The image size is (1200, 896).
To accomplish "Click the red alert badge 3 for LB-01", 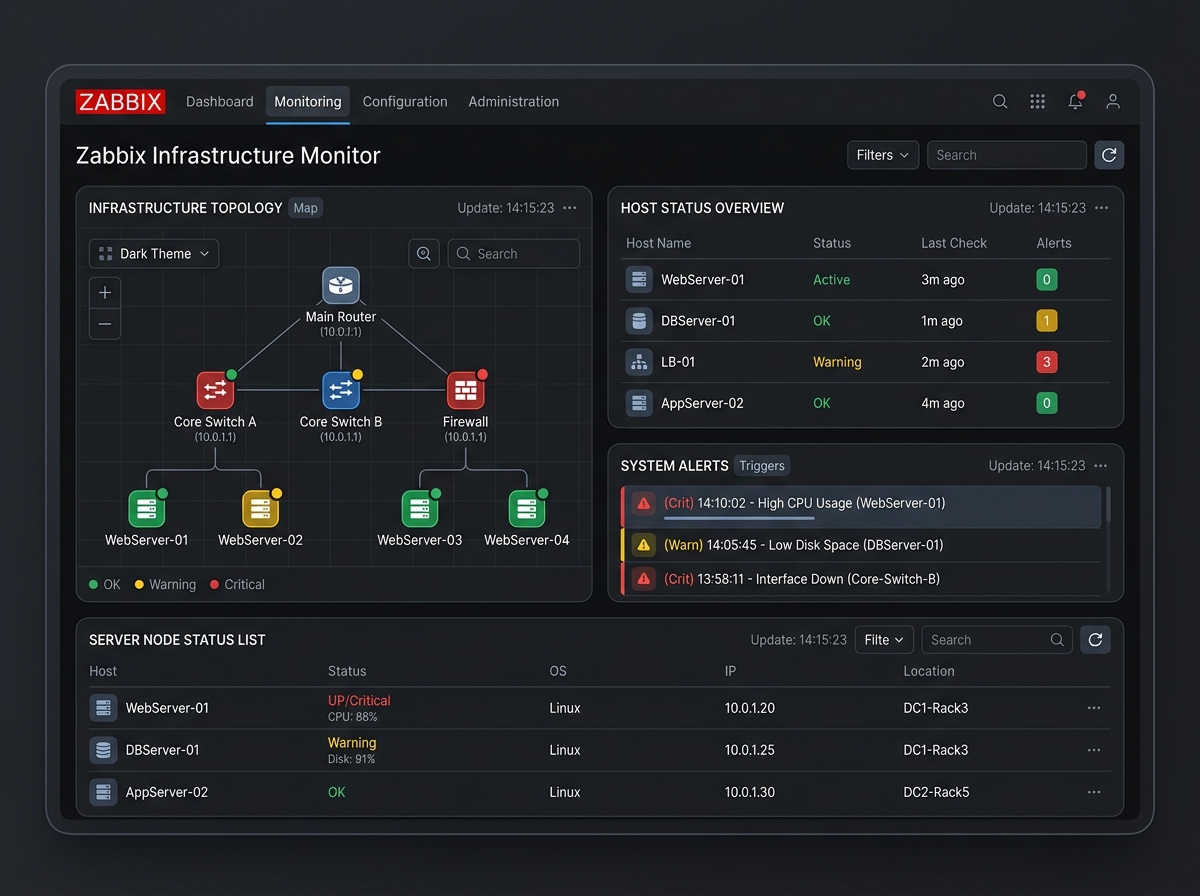I will [1047, 362].
